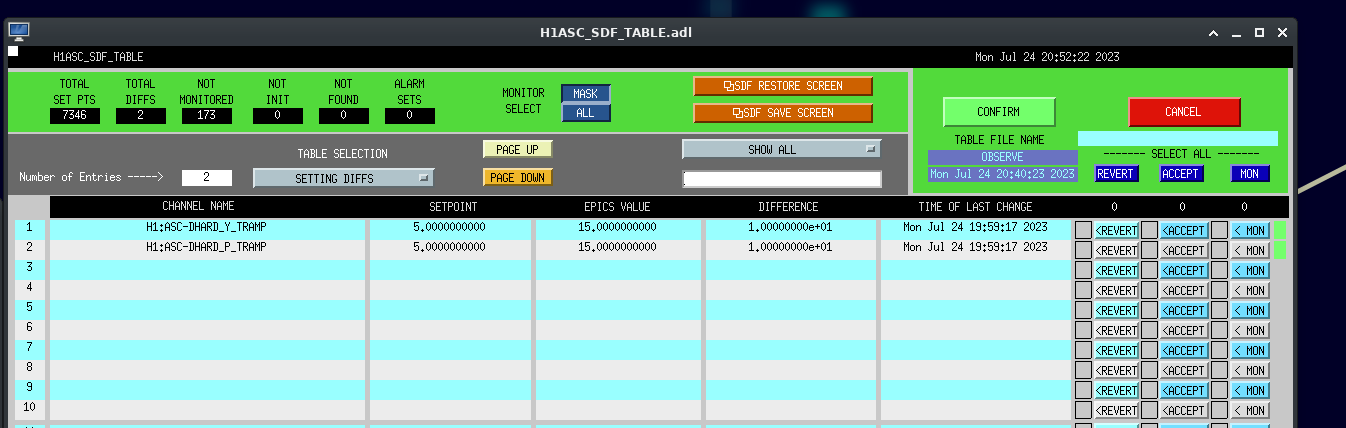Open the SDF SAVE SCREEN related display
This screenshot has width=1346, height=428.
click(x=783, y=113)
